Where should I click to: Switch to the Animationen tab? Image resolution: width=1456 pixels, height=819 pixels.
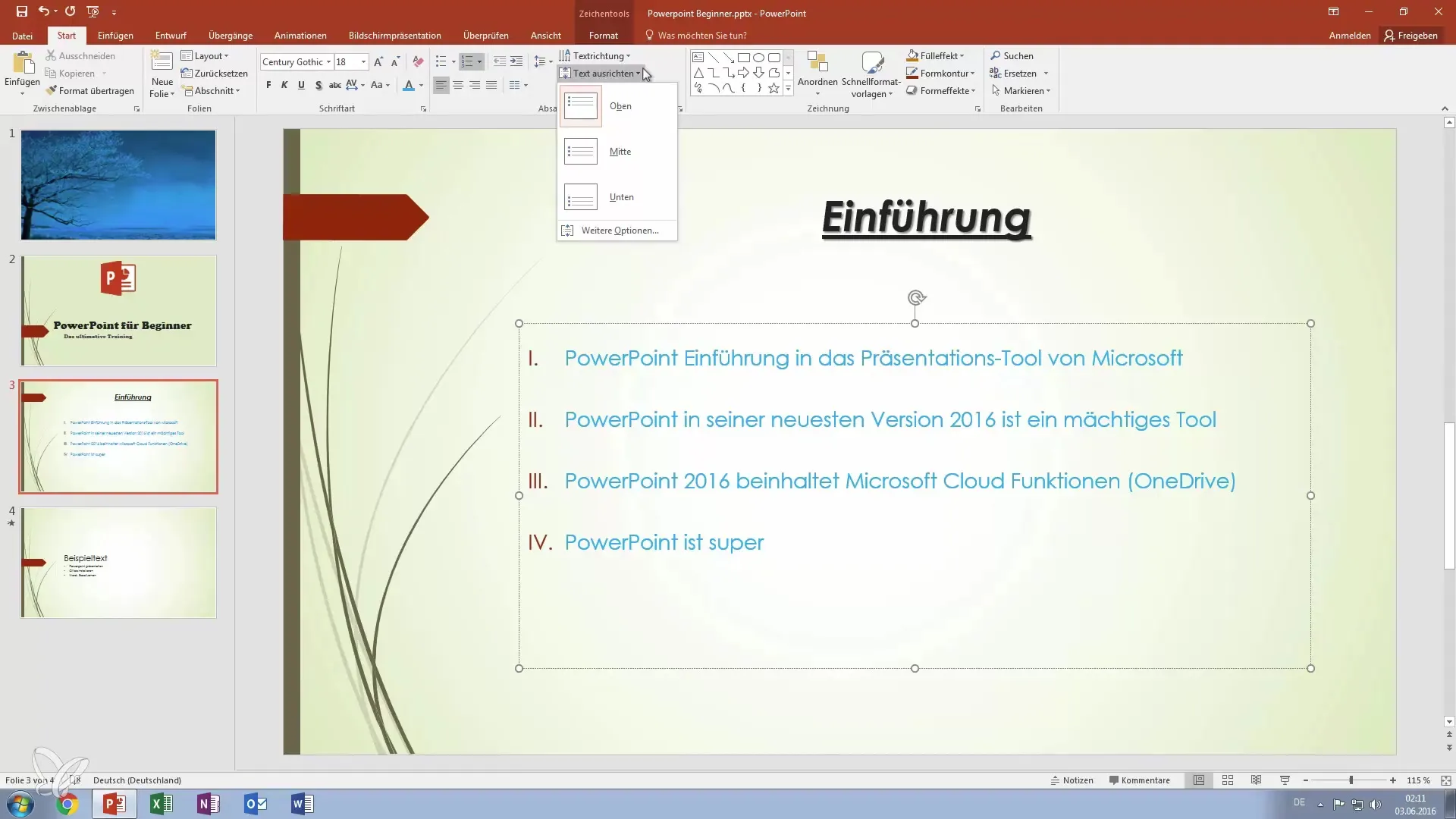pos(300,36)
